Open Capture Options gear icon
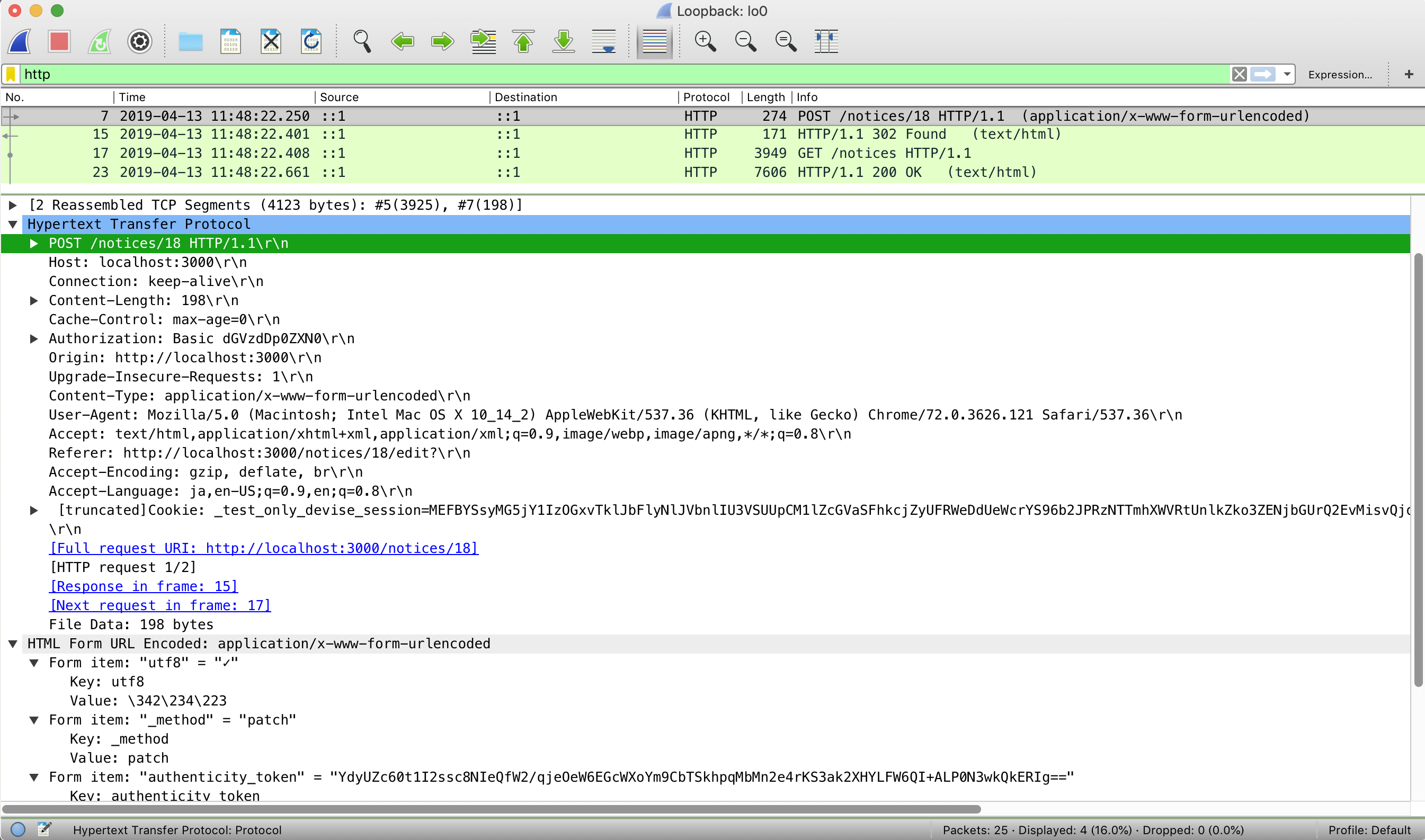The height and width of the screenshot is (840, 1425). point(139,41)
